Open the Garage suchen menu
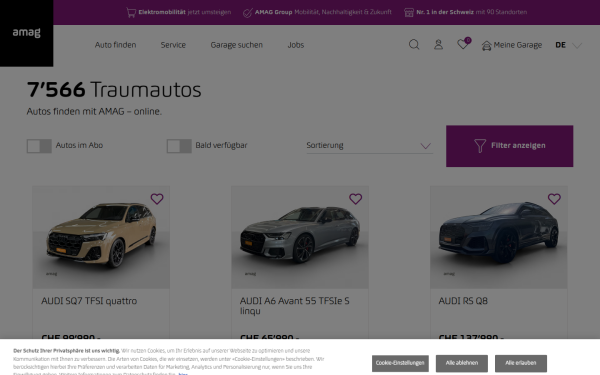Image resolution: width=600 pixels, height=375 pixels. click(236, 45)
